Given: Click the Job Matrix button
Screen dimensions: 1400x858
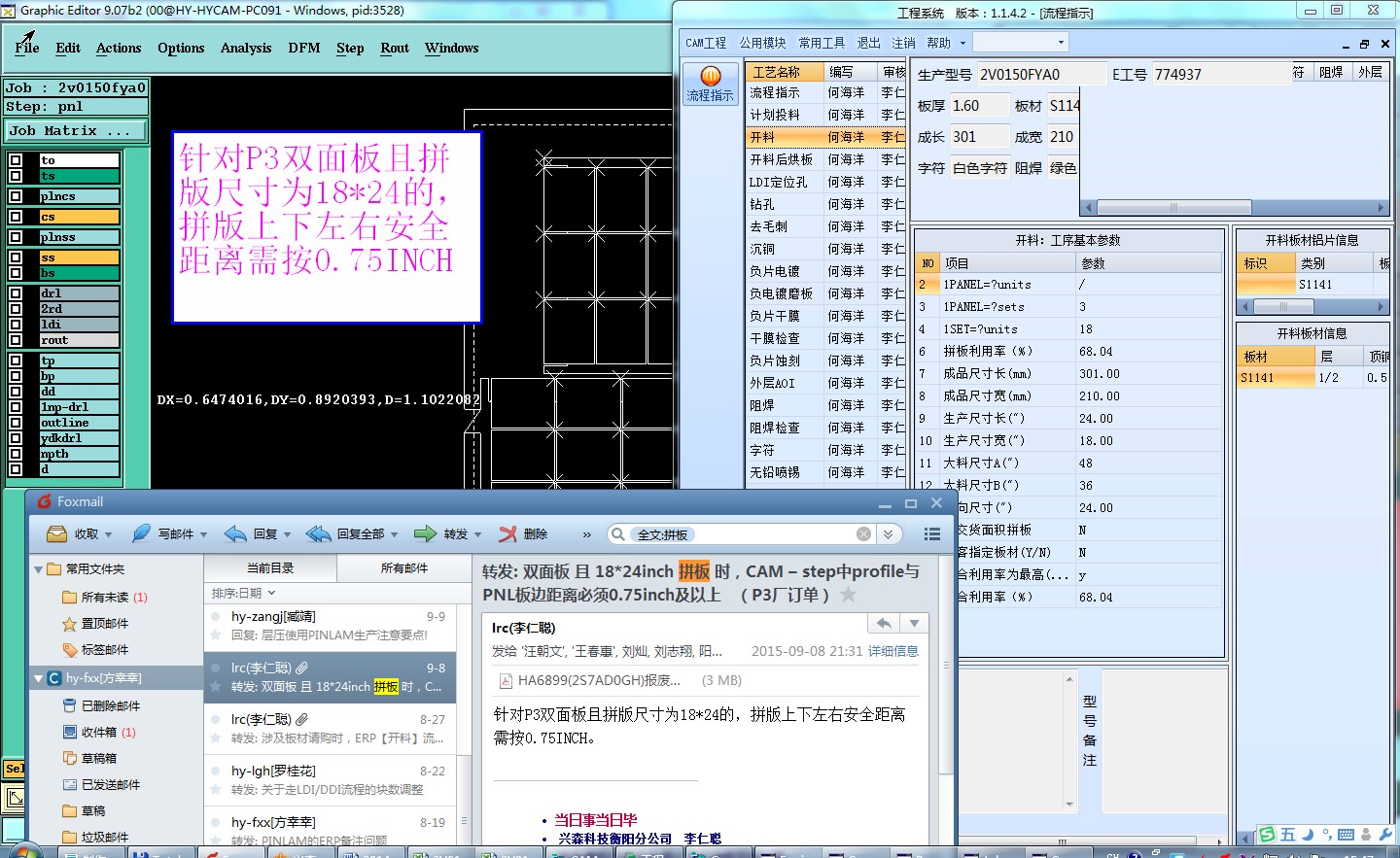Looking at the screenshot, I should 76,130.
